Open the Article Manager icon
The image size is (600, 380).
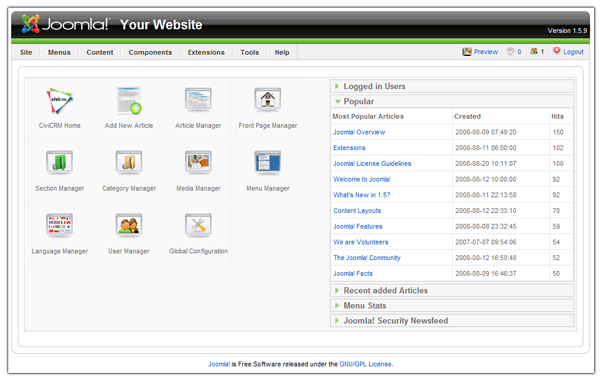[x=198, y=99]
